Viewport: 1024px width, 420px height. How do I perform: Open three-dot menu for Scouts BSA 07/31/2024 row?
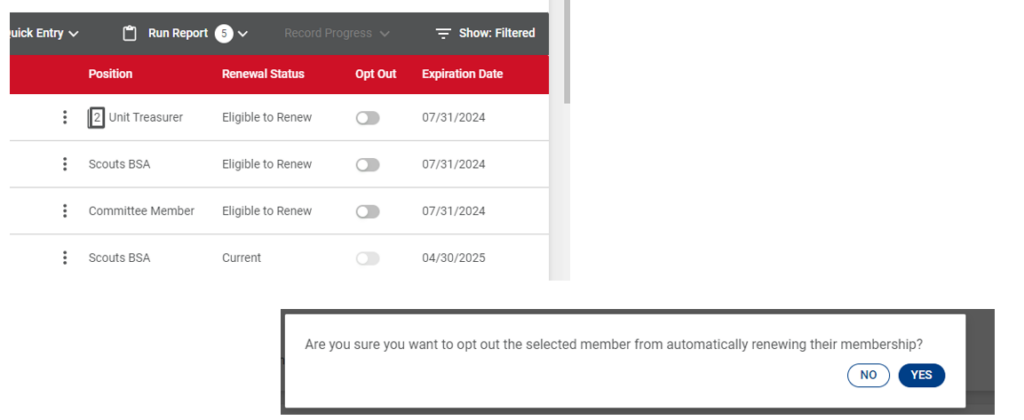pos(65,164)
